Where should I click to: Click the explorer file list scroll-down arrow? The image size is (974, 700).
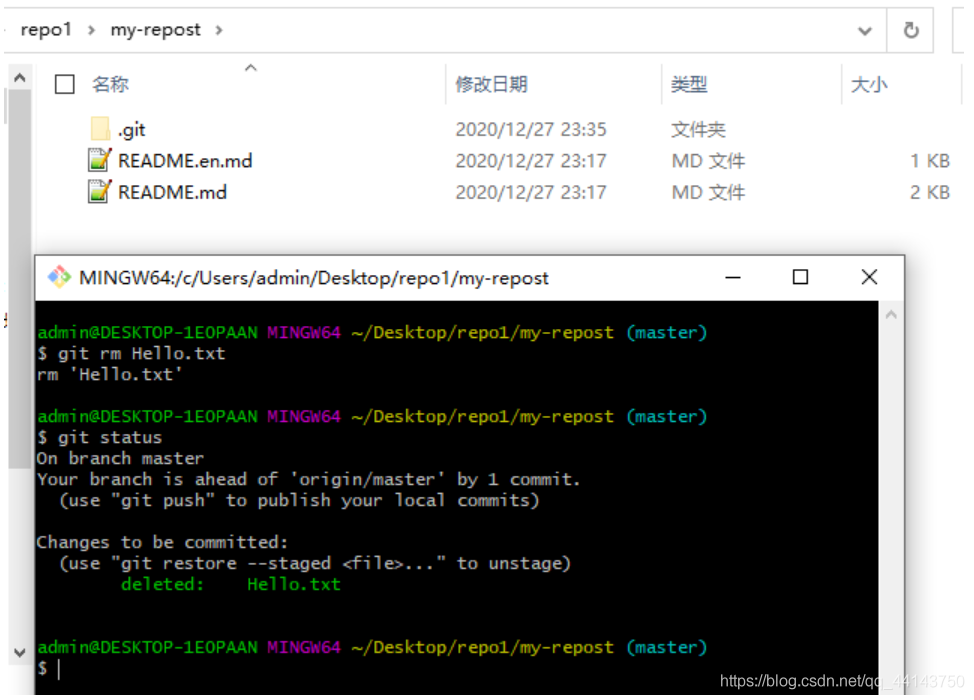[x=19, y=652]
